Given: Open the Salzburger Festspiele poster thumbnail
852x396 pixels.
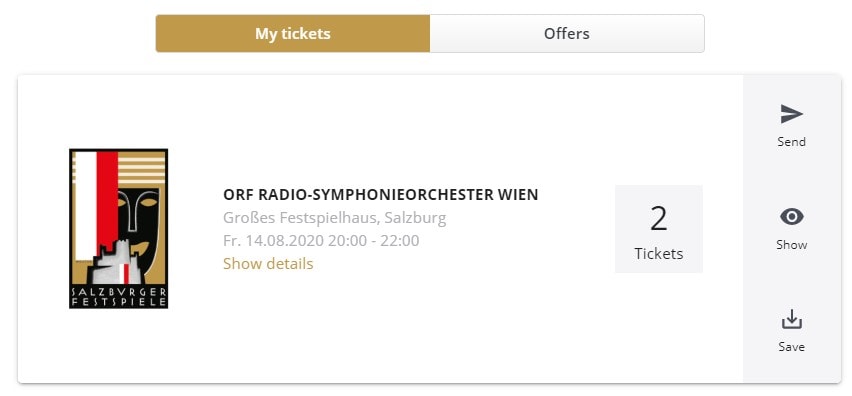Looking at the screenshot, I should click(x=118, y=229).
